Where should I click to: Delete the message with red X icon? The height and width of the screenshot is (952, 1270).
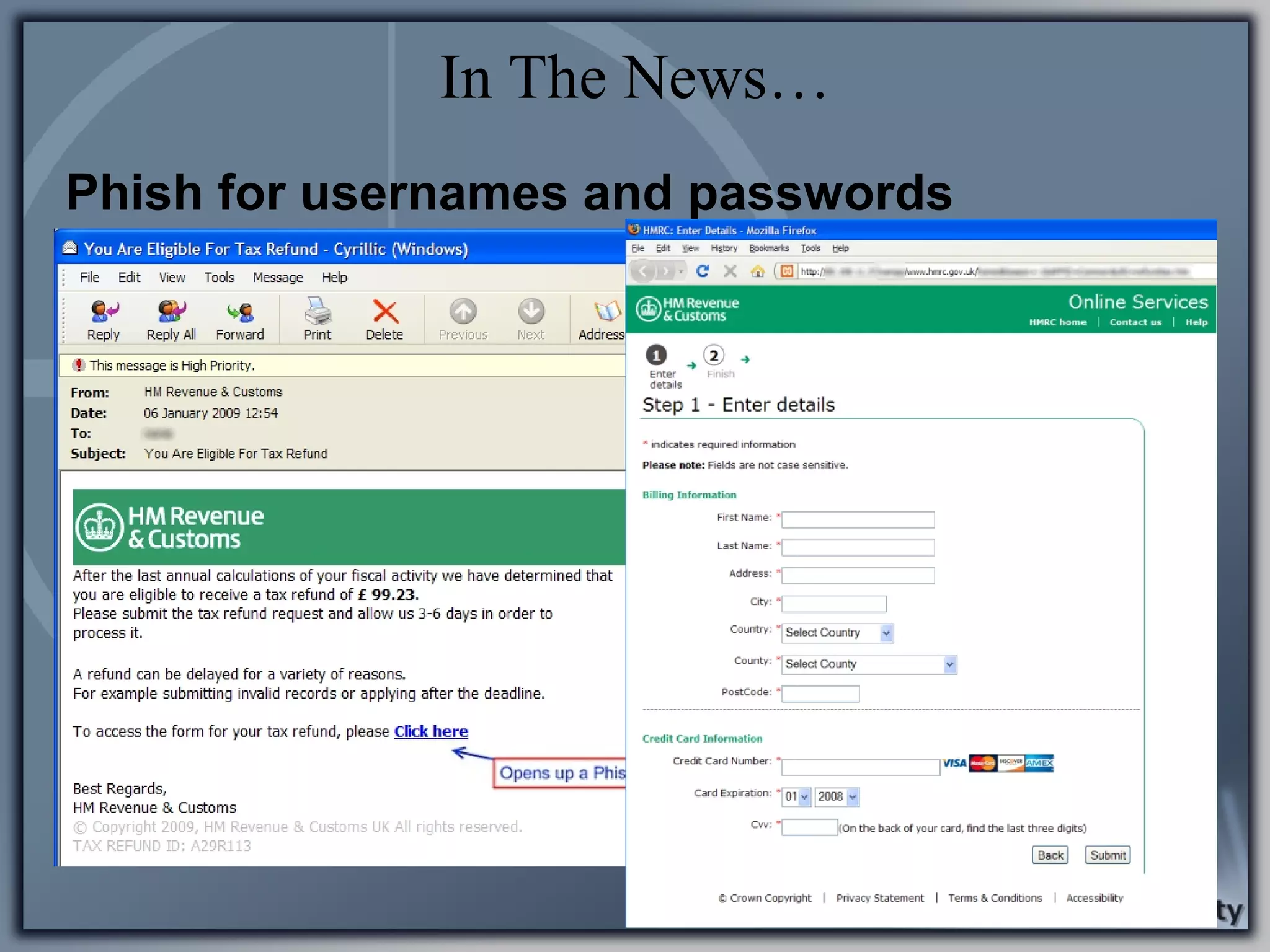(x=384, y=312)
